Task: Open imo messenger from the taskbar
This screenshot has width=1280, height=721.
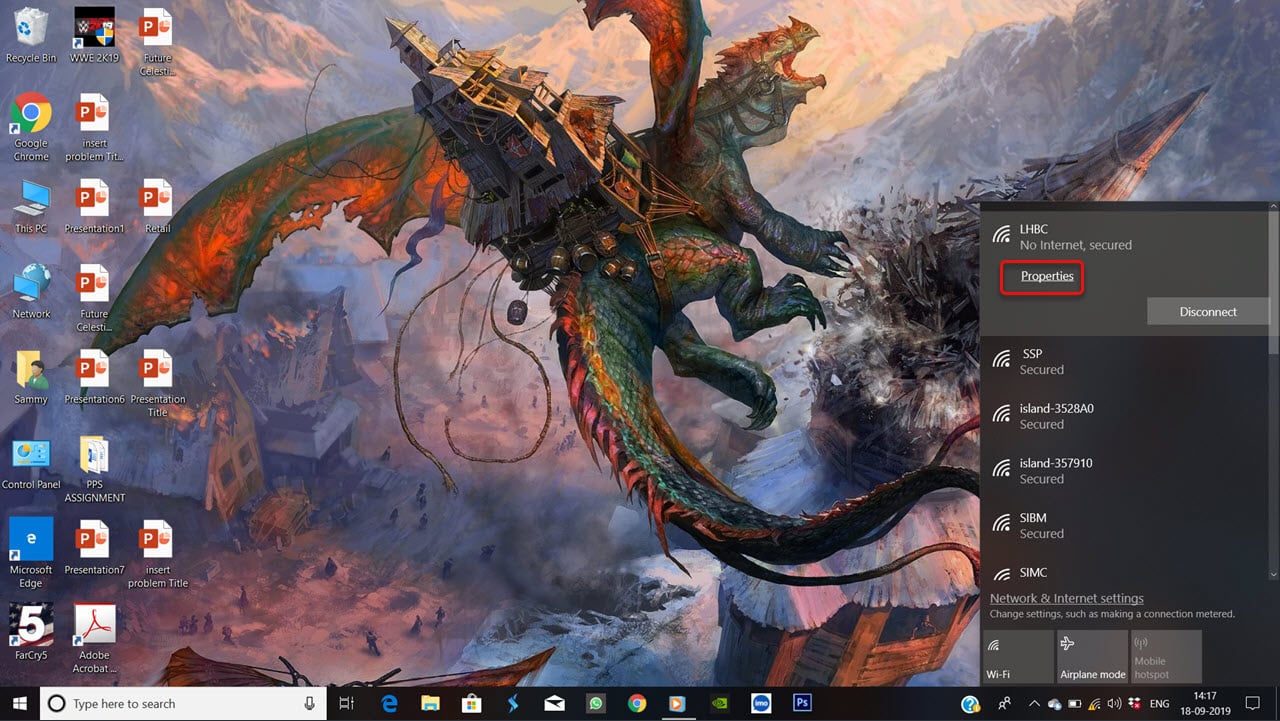Action: click(x=760, y=703)
